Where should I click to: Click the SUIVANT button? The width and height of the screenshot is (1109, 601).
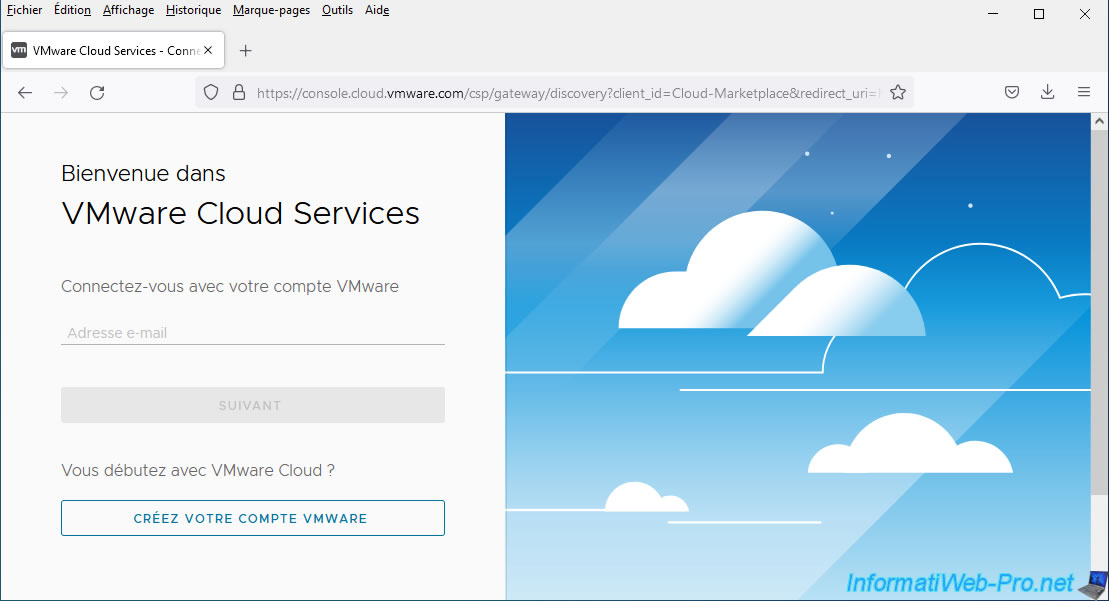(x=252, y=405)
